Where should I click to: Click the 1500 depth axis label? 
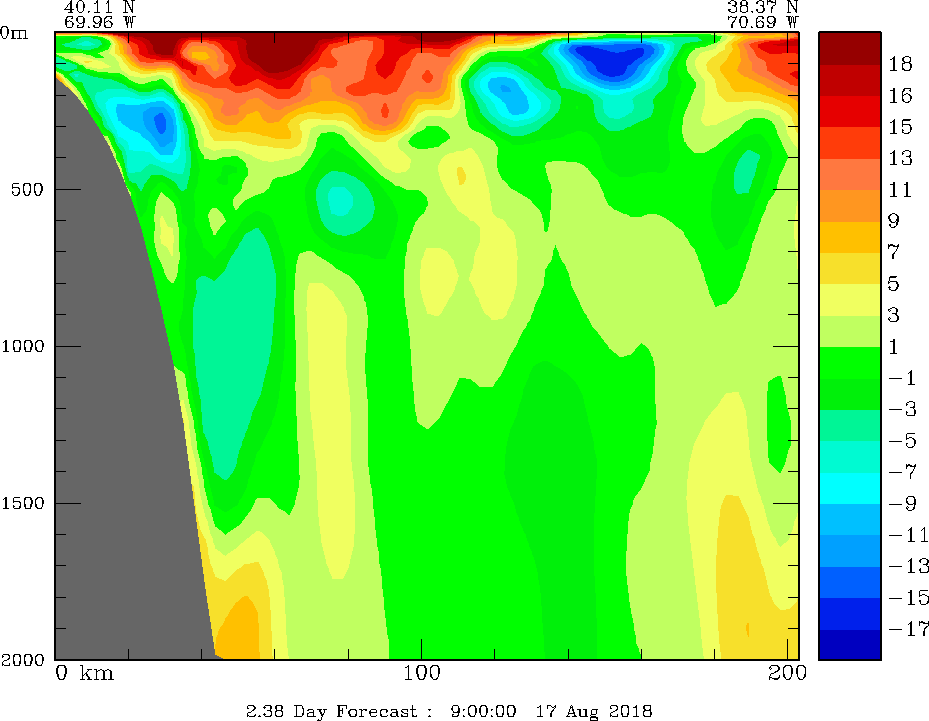(x=23, y=503)
